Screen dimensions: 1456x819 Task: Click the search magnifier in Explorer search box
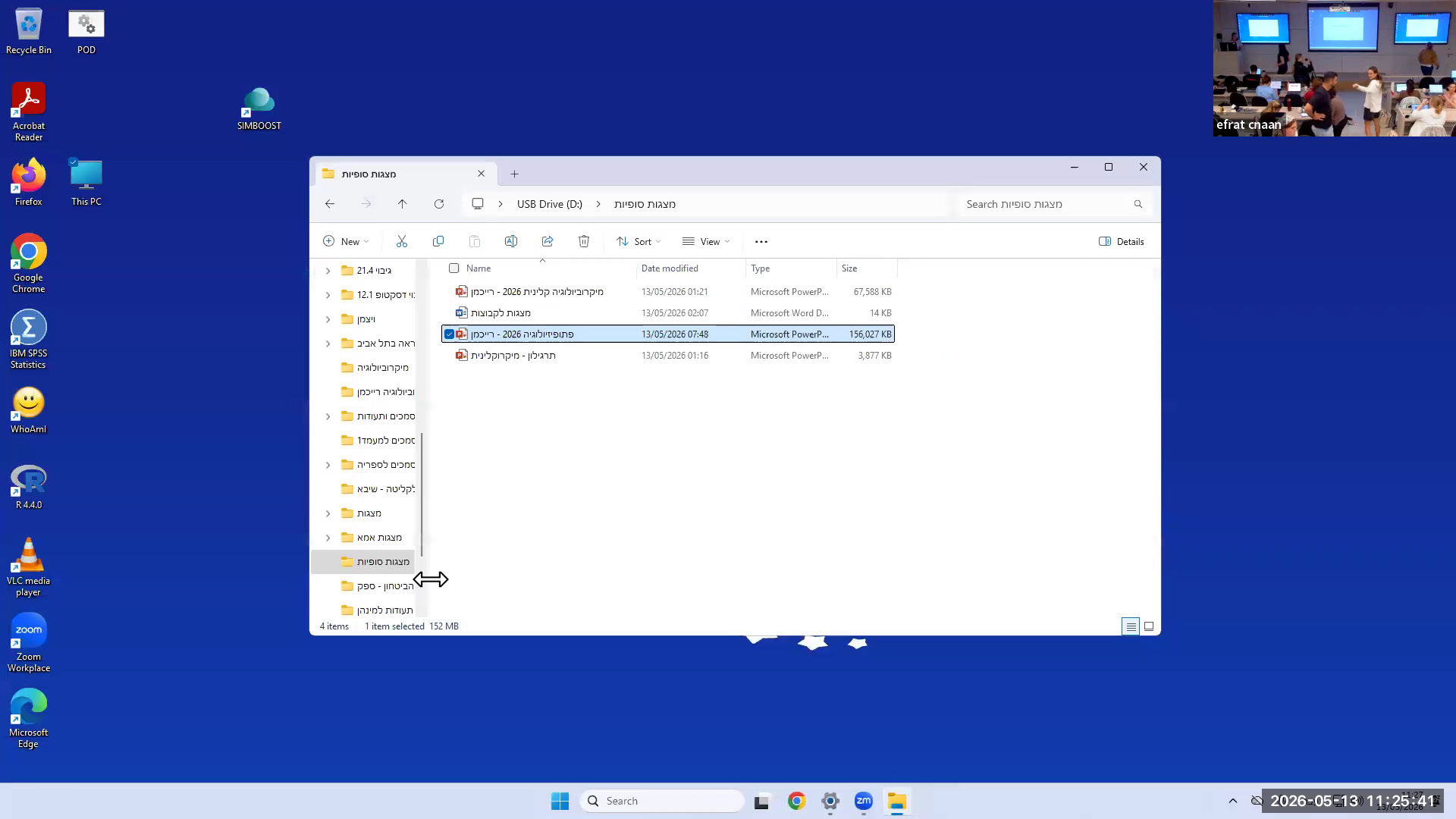(x=1138, y=204)
